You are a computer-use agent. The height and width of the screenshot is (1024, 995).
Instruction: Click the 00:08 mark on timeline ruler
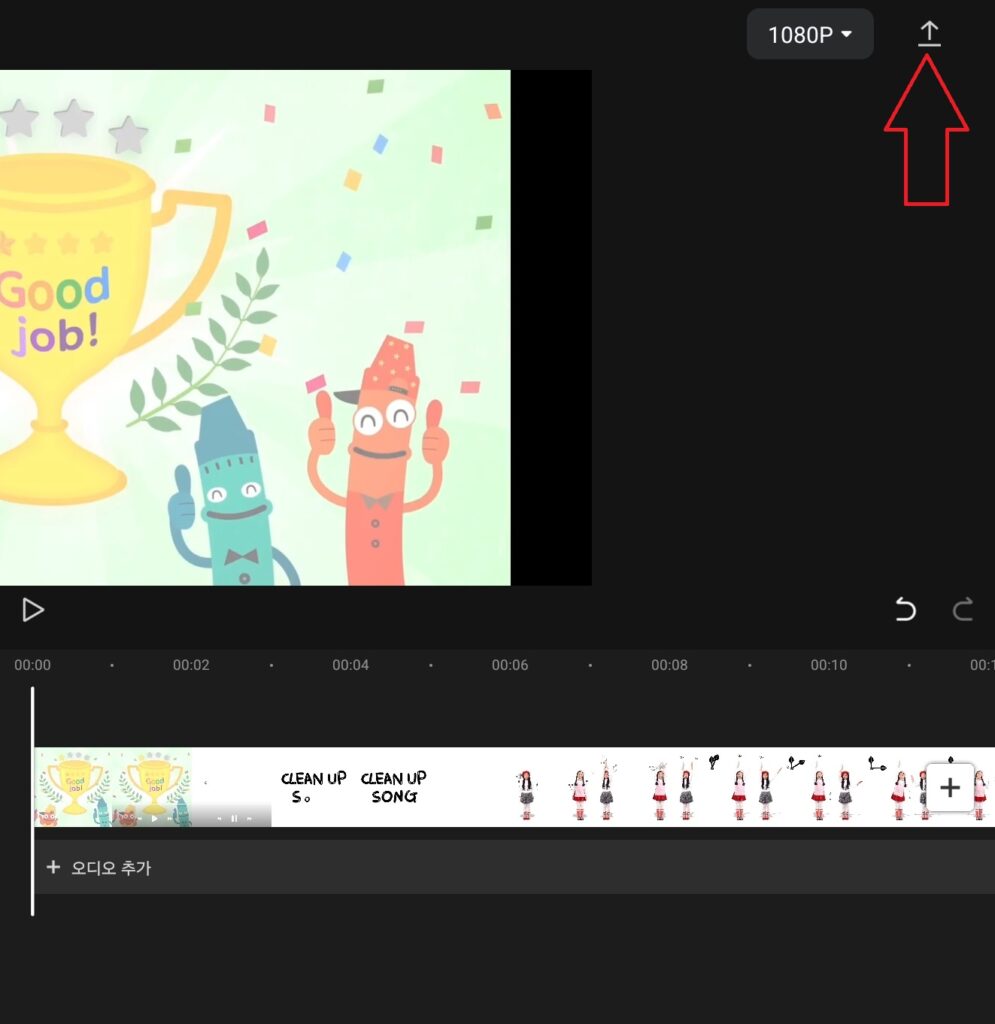(669, 665)
